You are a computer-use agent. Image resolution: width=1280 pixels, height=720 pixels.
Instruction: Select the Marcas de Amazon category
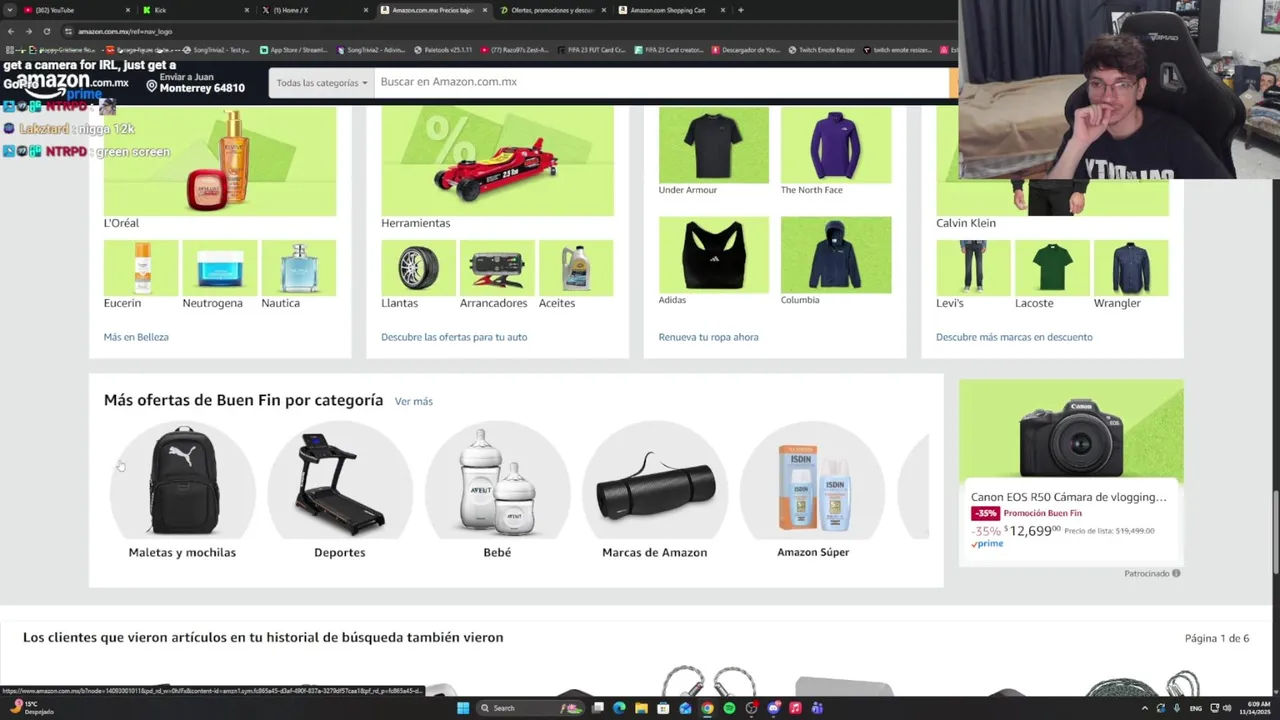click(x=655, y=490)
